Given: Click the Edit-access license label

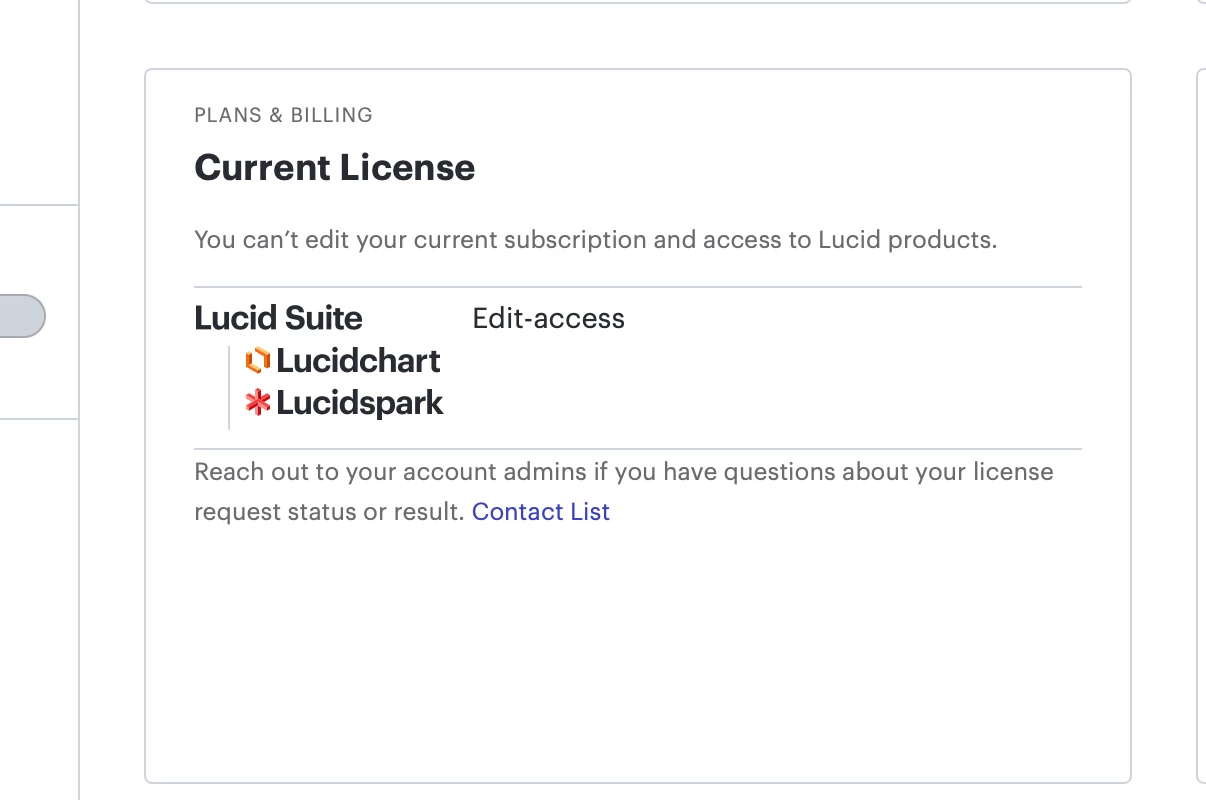Looking at the screenshot, I should (x=549, y=318).
